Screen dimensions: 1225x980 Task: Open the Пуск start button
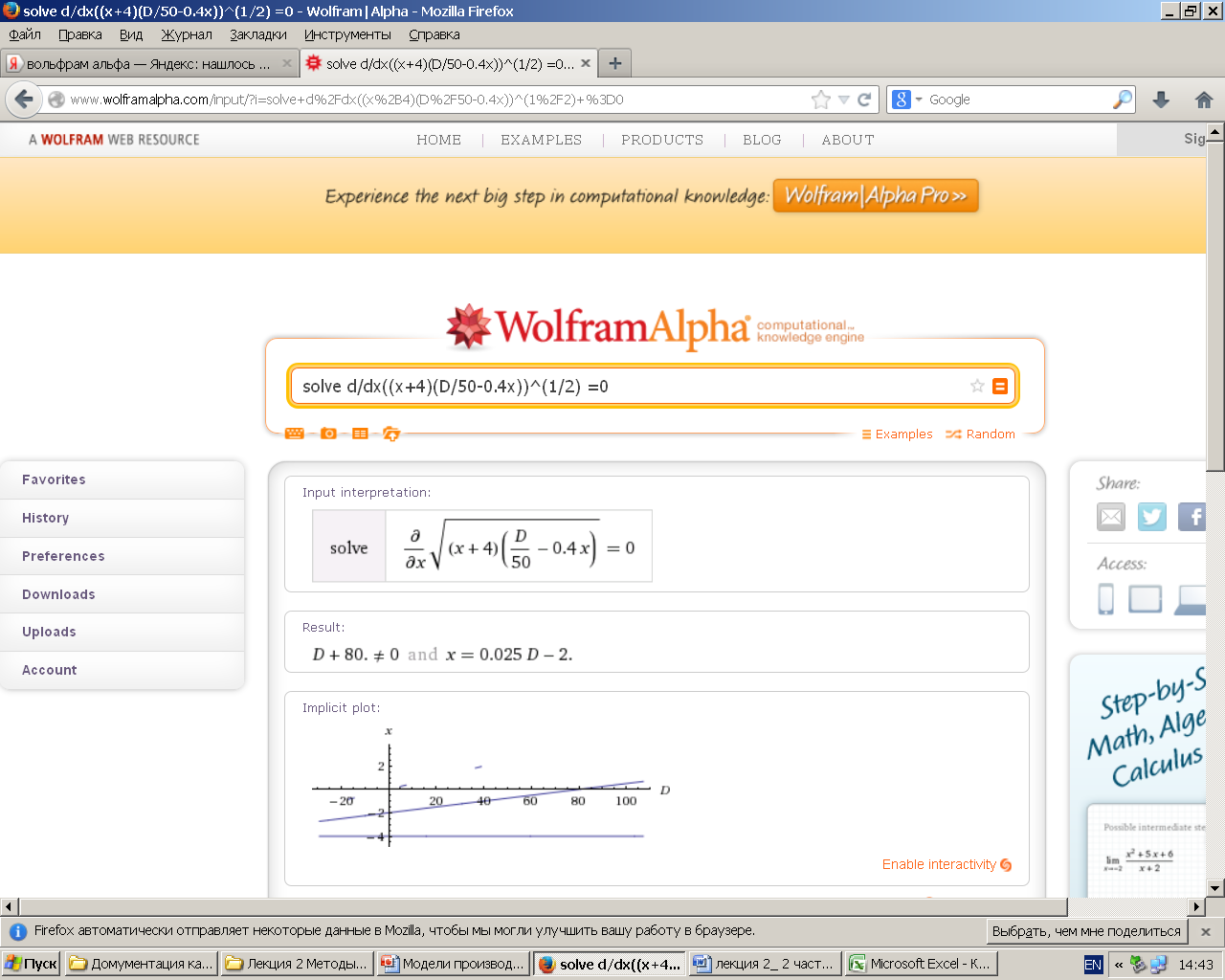pyautogui.click(x=32, y=964)
